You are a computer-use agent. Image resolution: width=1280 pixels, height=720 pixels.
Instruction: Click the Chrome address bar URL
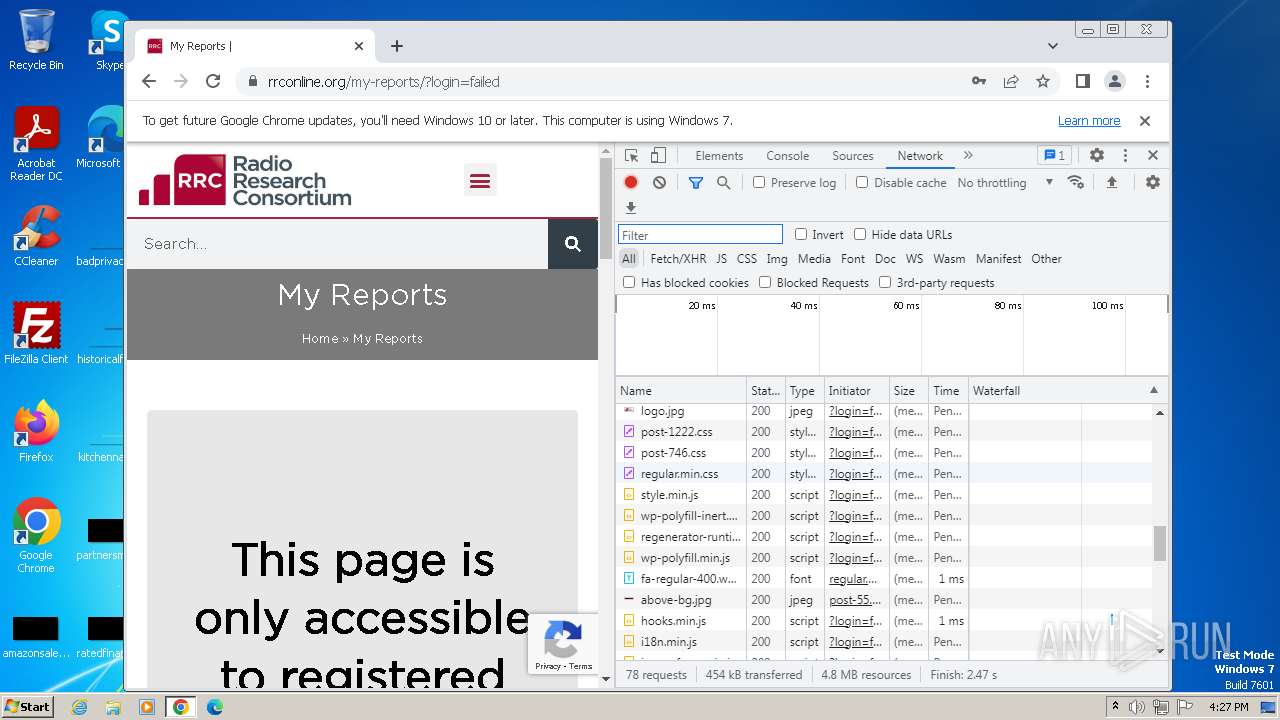pyautogui.click(x=384, y=82)
